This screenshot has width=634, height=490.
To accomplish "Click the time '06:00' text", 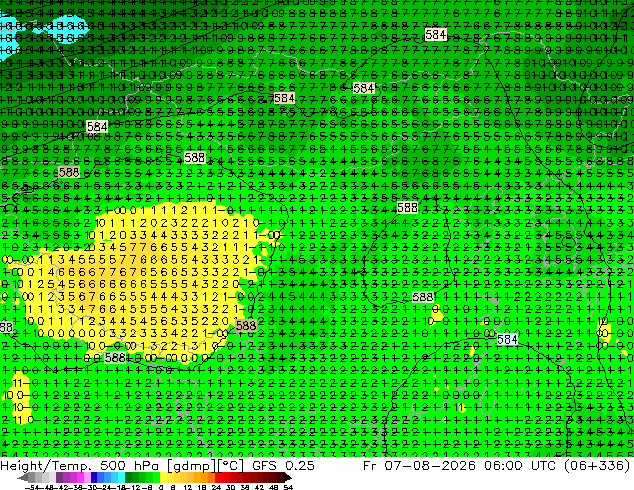I will click(505, 466).
